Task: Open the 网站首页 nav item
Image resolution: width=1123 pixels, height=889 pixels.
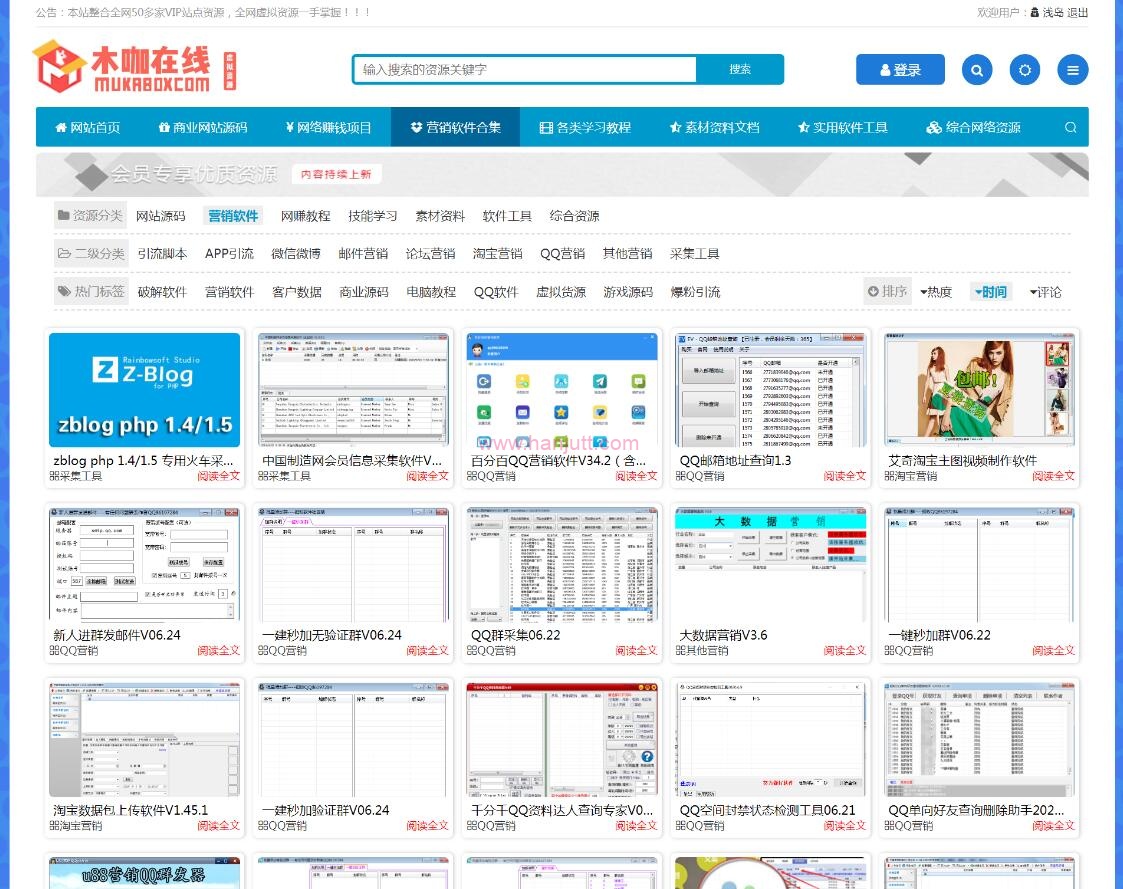Action: pos(88,128)
